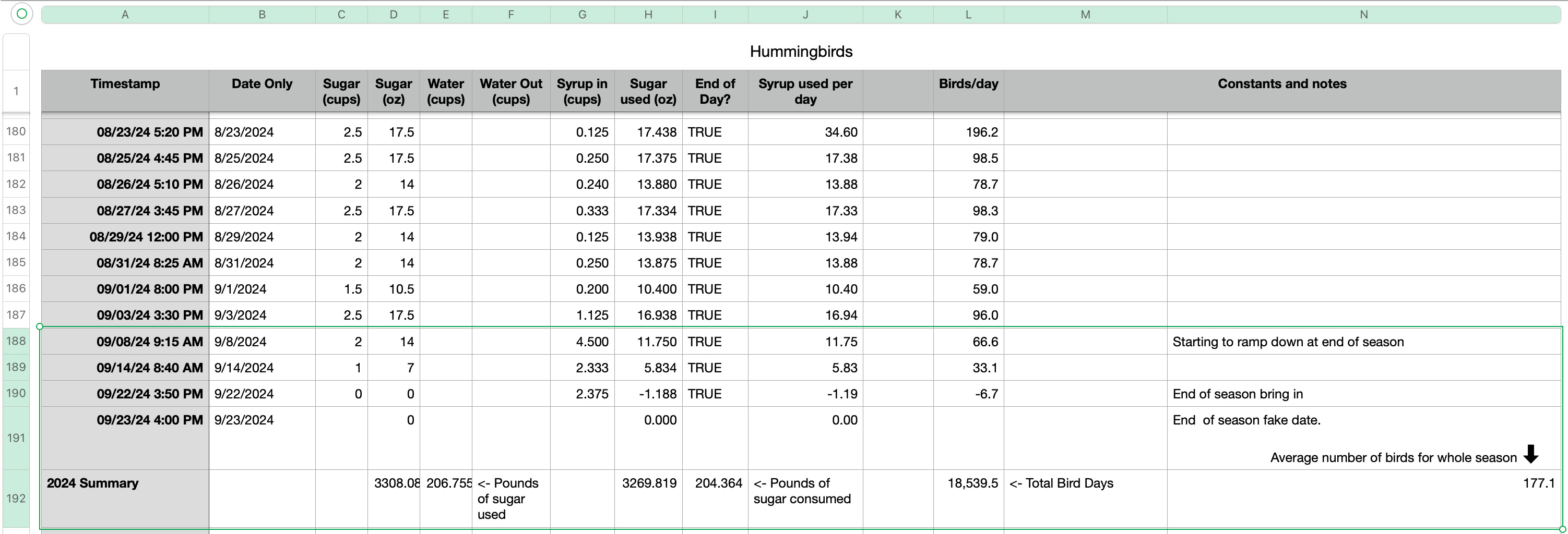Select row 192 header

click(x=16, y=498)
